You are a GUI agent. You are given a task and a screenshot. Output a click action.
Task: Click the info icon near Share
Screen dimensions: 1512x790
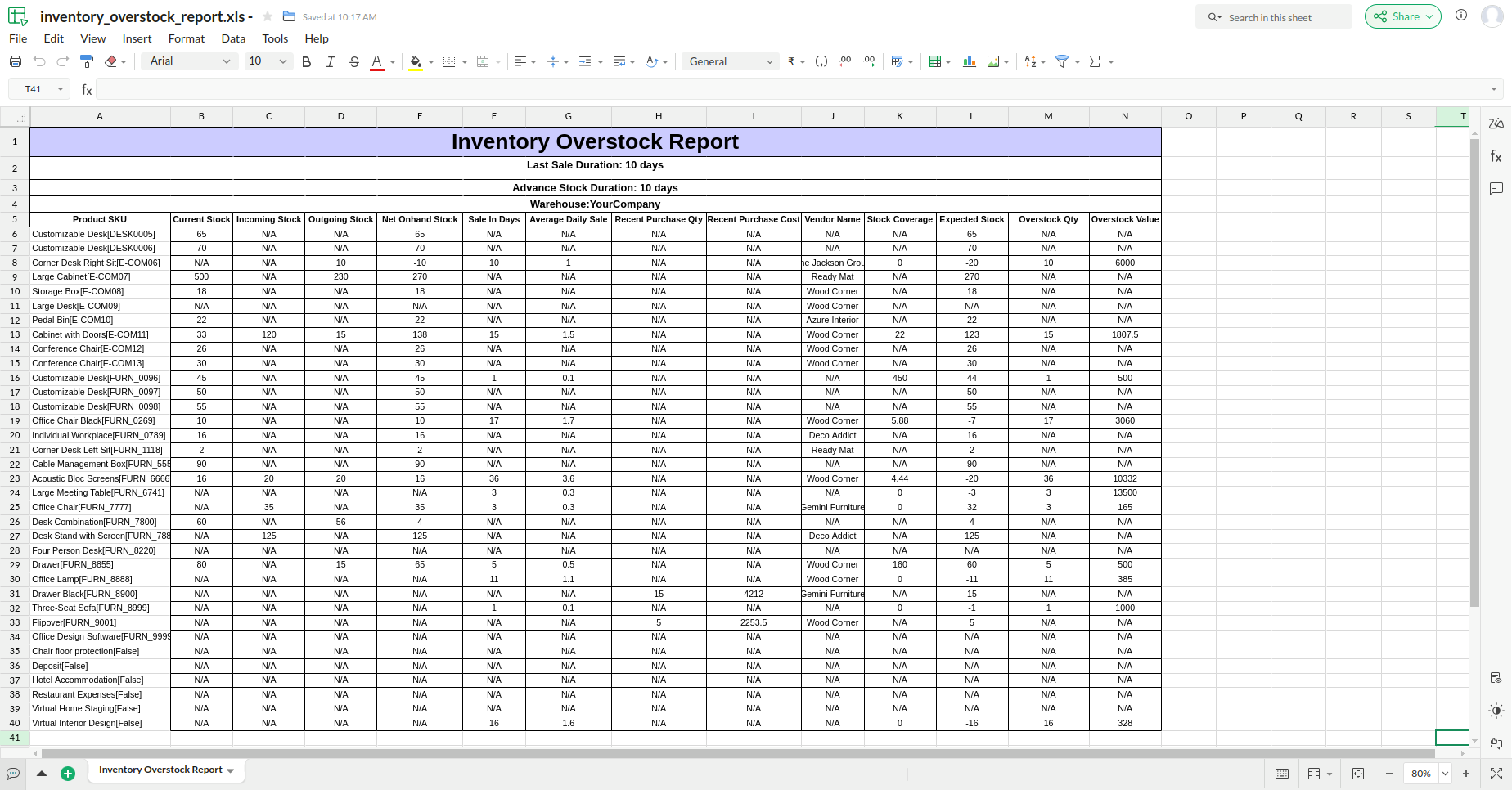[x=1461, y=16]
